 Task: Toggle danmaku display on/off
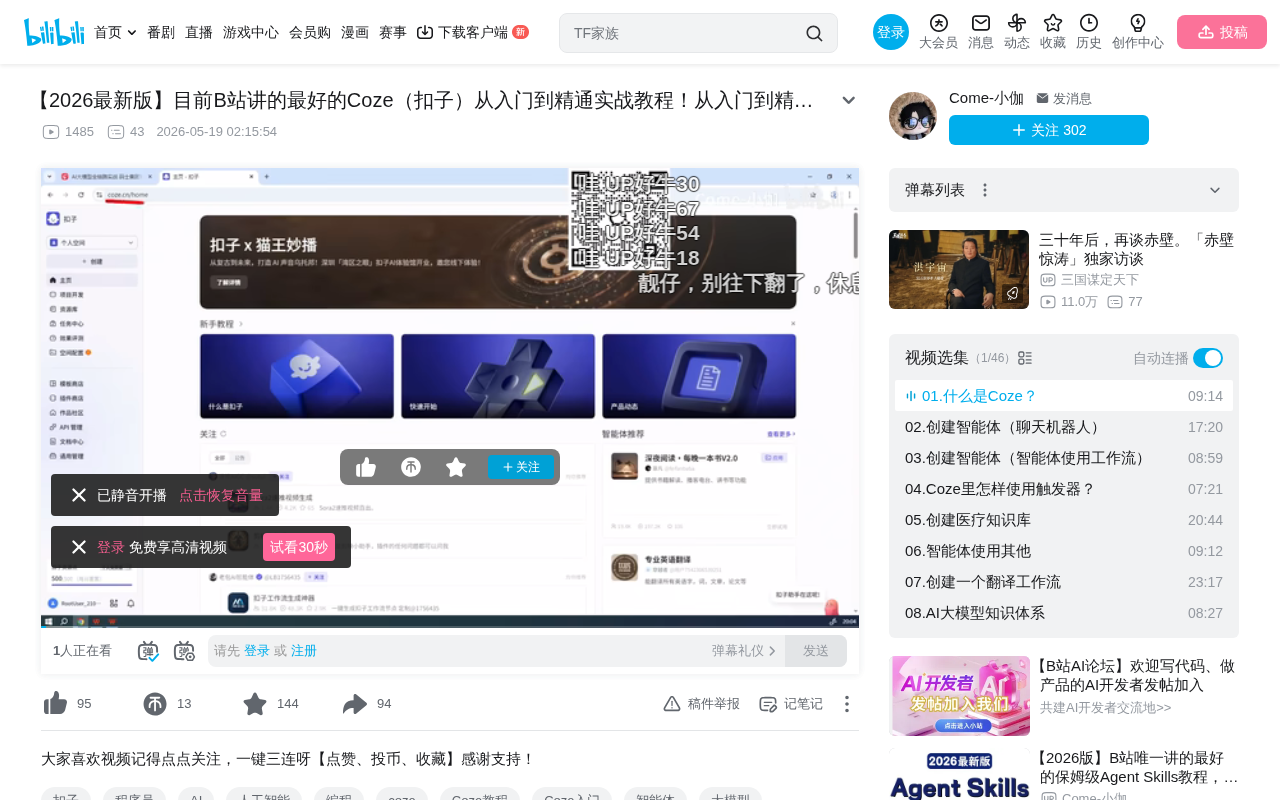click(148, 651)
